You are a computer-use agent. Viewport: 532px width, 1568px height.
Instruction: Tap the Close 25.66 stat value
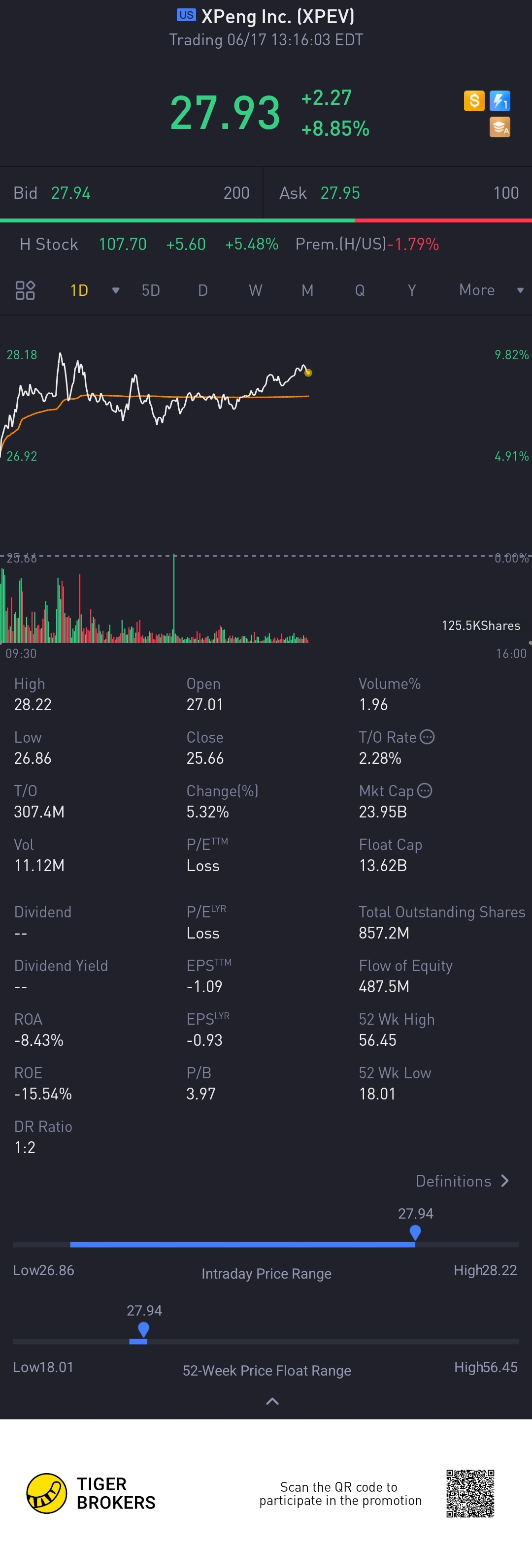(x=205, y=758)
